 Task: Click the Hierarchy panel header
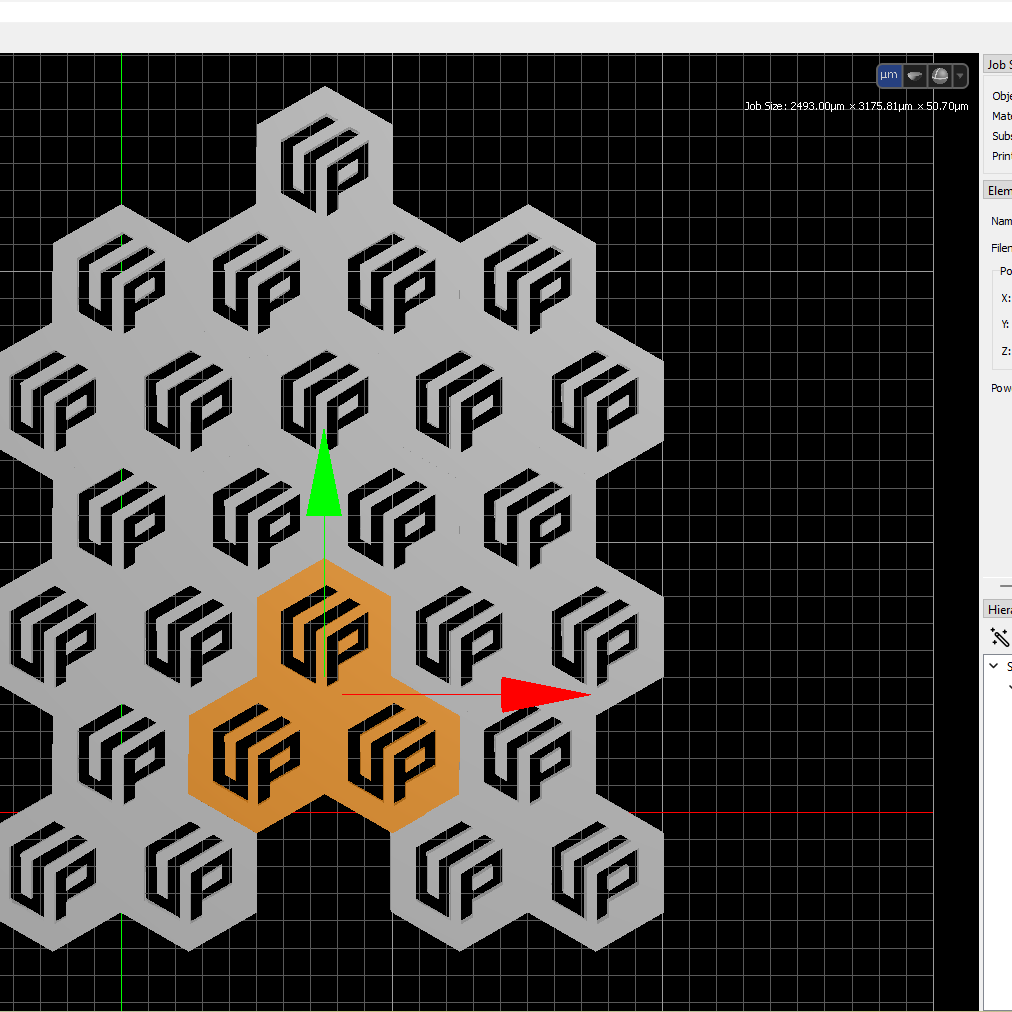click(x=998, y=609)
